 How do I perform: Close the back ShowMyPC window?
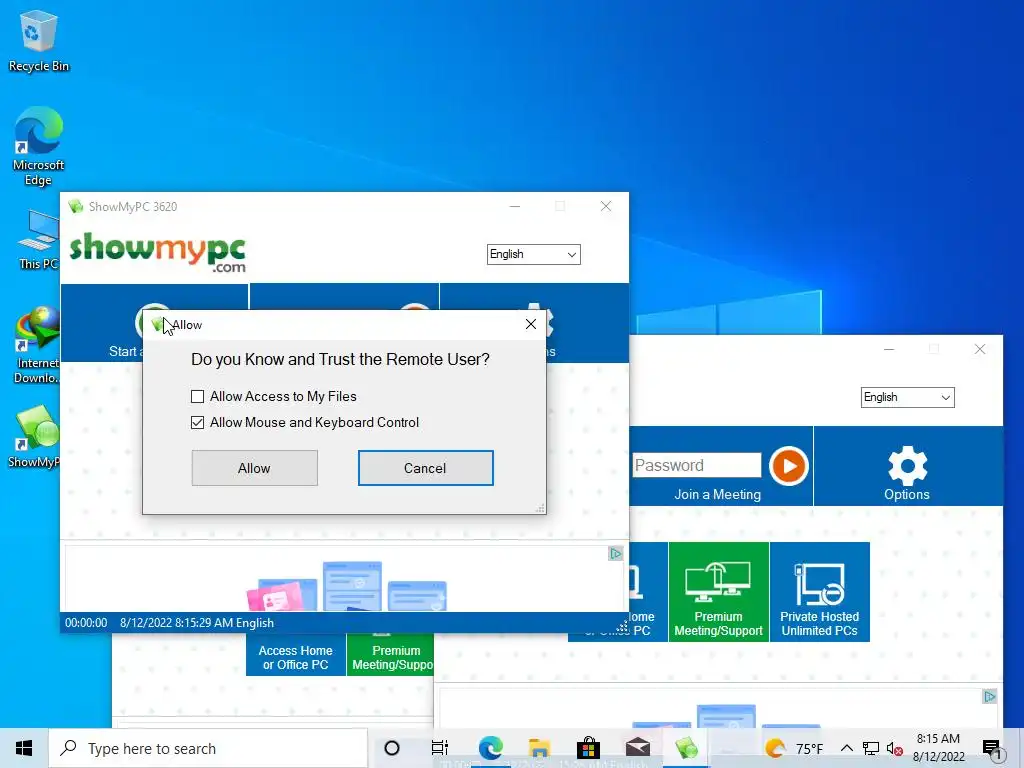click(980, 349)
